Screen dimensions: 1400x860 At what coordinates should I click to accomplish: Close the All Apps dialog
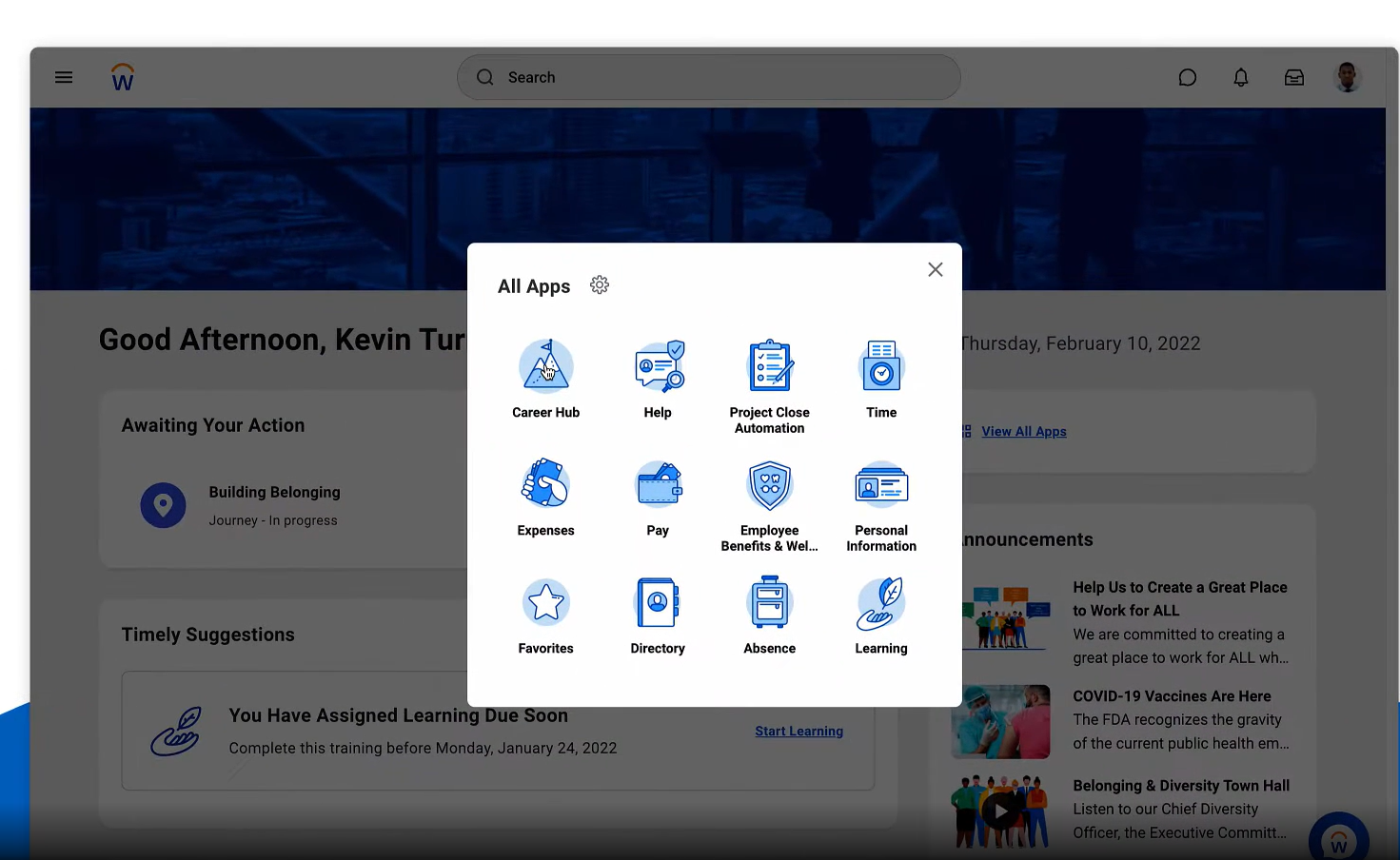936,270
